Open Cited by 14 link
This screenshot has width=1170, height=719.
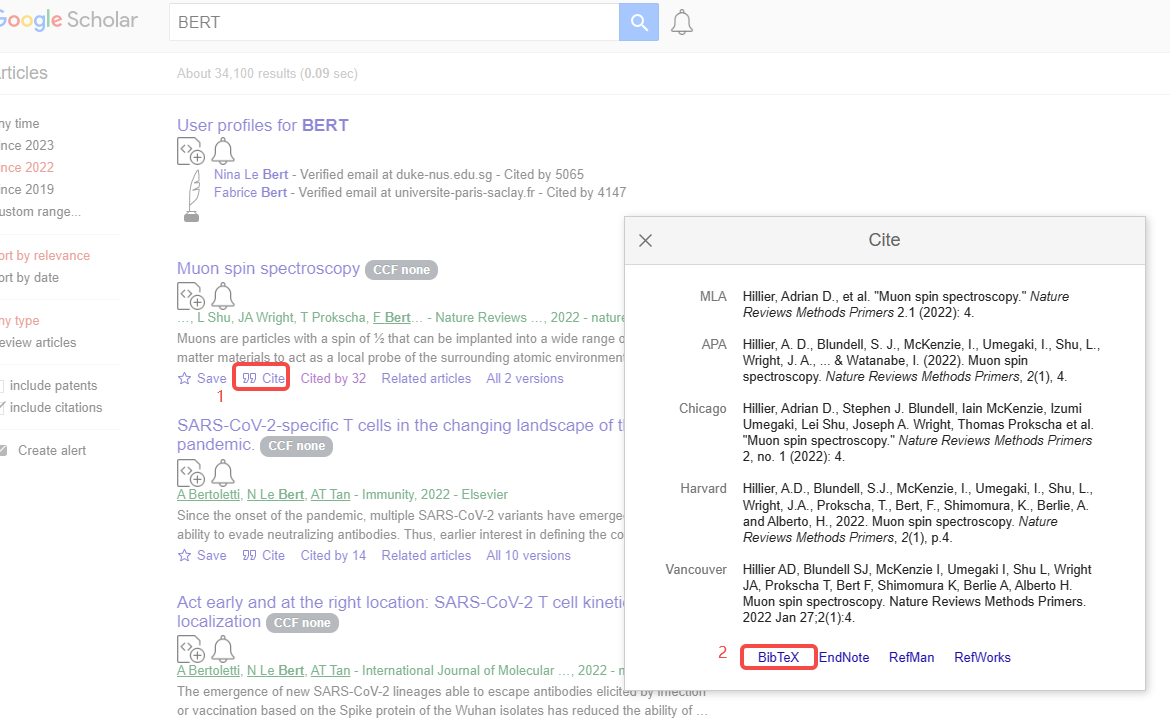pyautogui.click(x=333, y=555)
